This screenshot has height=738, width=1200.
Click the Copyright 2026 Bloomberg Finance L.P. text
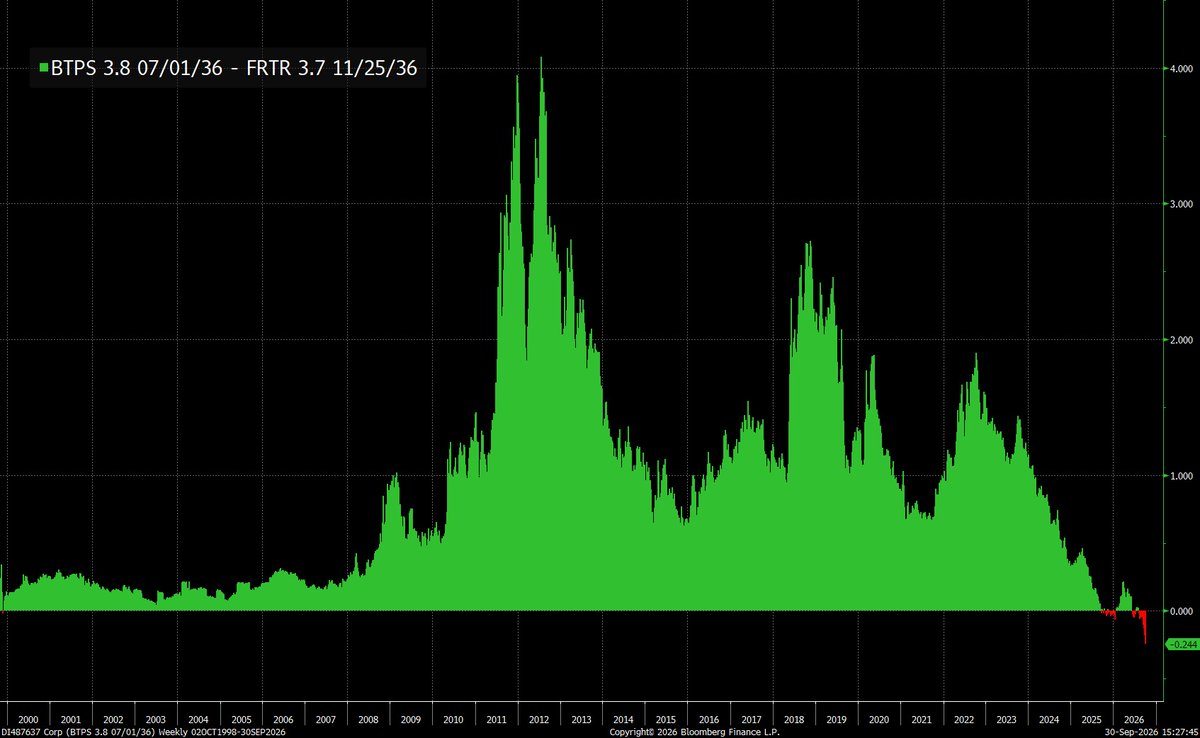[694, 732]
